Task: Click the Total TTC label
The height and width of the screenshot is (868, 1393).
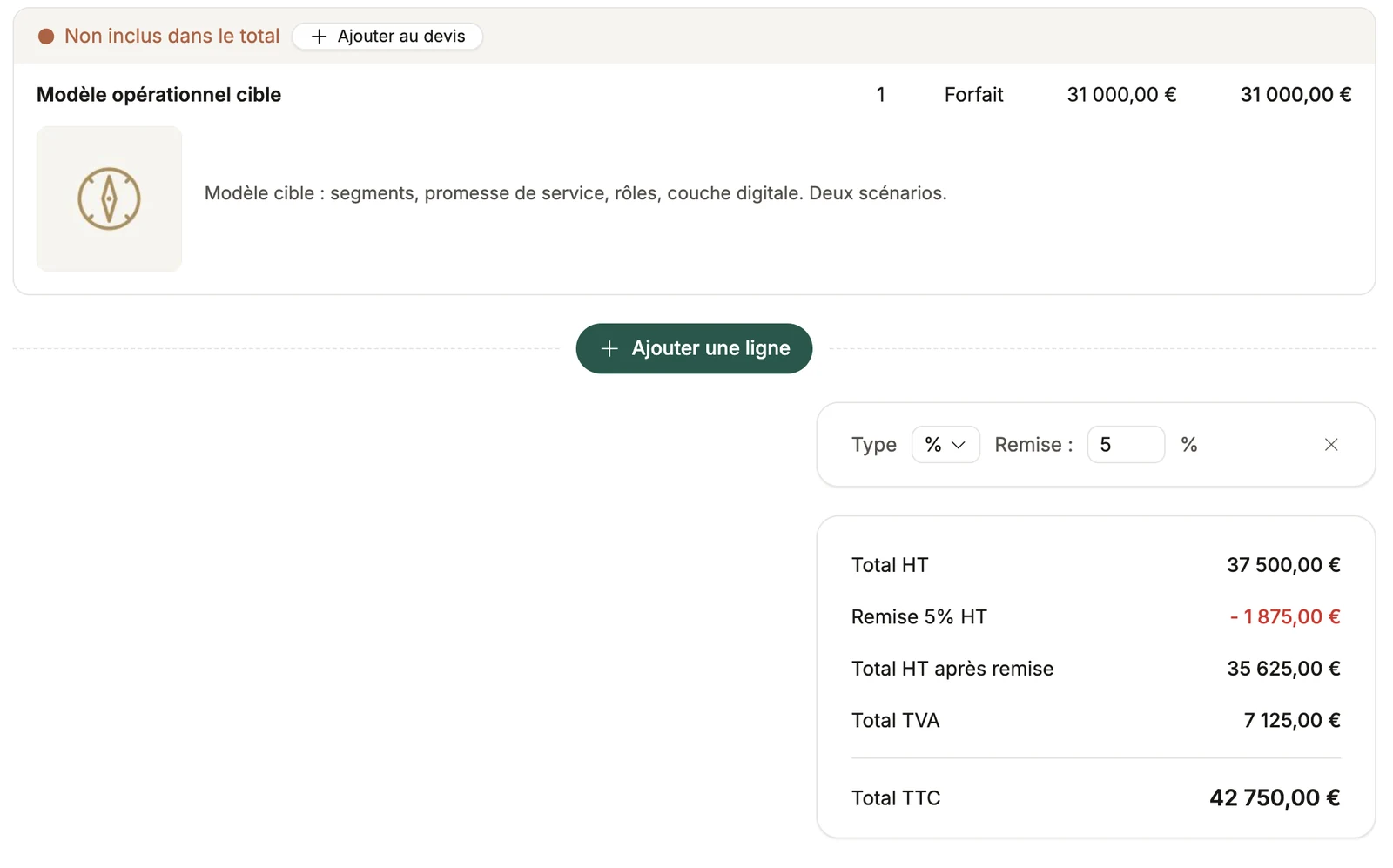Action: click(896, 798)
